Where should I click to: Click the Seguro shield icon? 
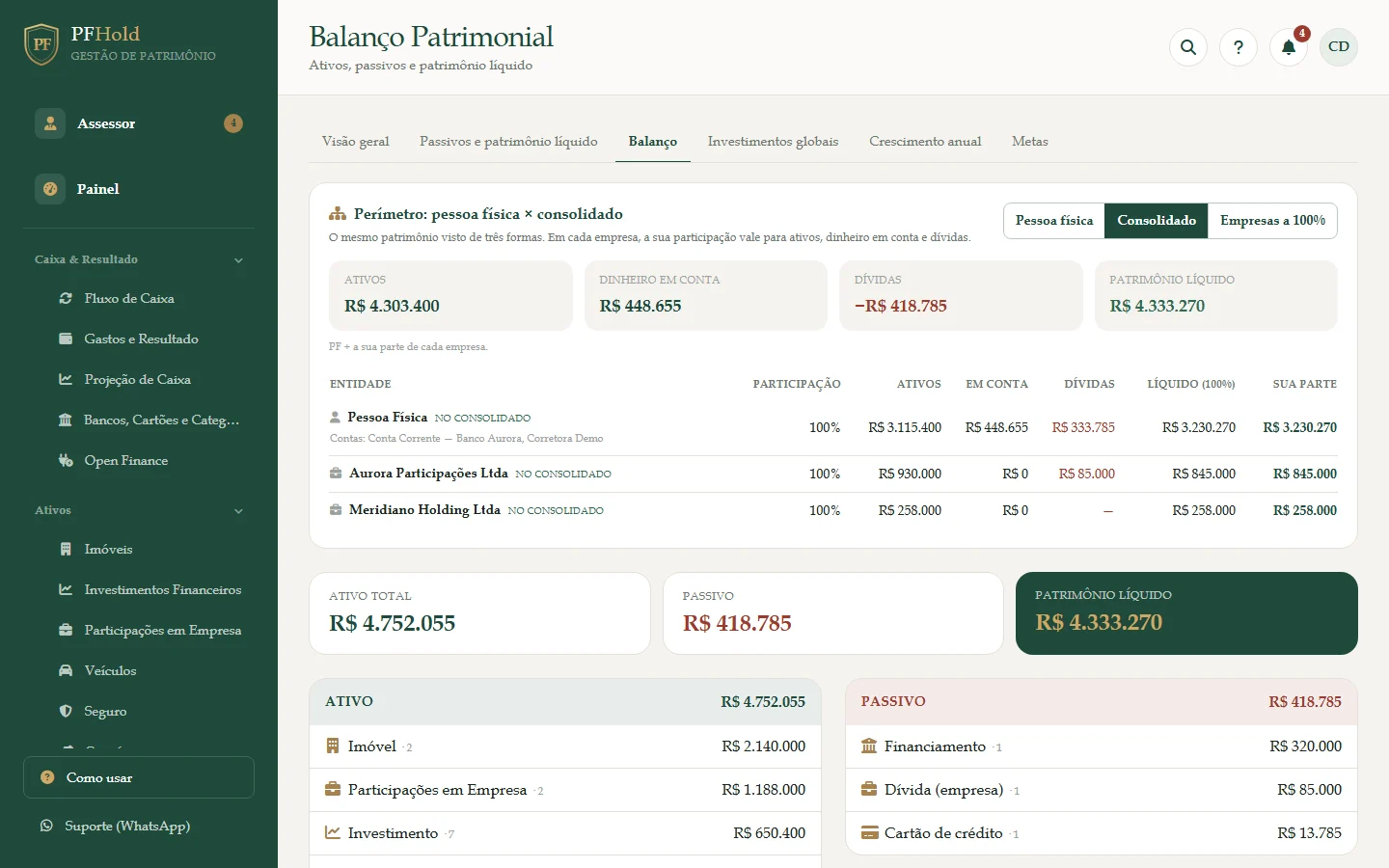coord(66,712)
